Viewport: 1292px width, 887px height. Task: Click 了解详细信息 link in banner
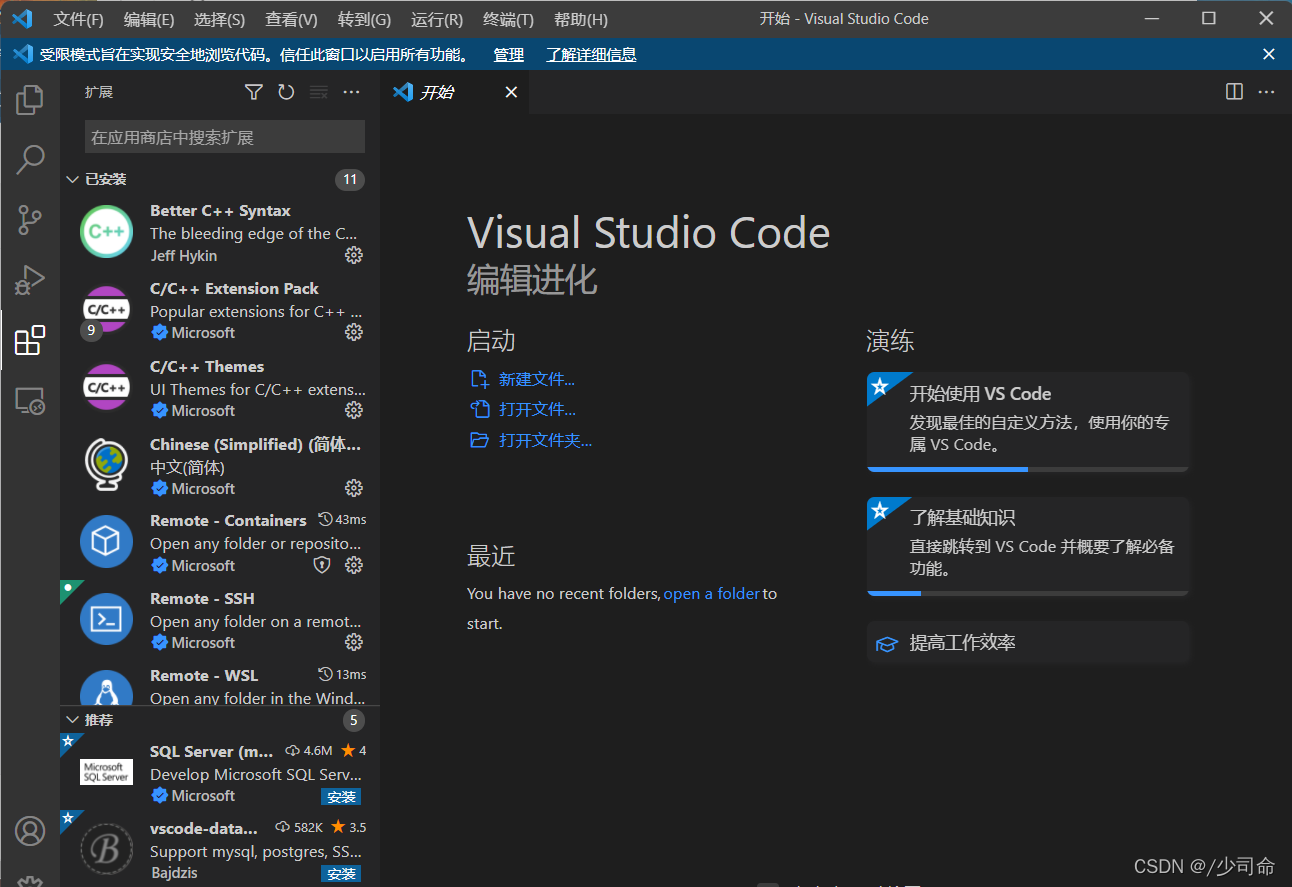click(591, 54)
